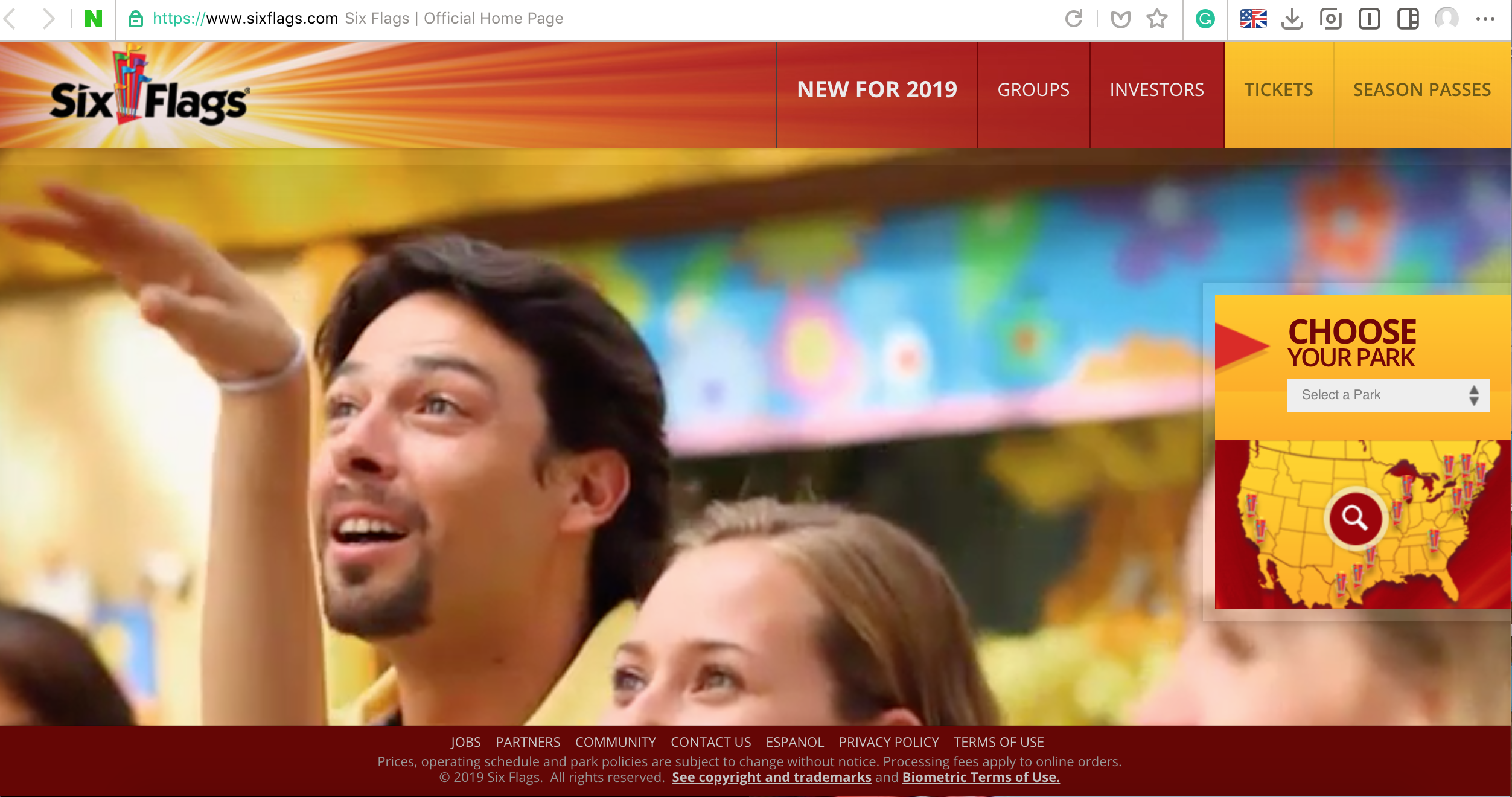Open the downloads arrow icon
Image resolution: width=1512 pixels, height=797 pixels.
[1292, 19]
